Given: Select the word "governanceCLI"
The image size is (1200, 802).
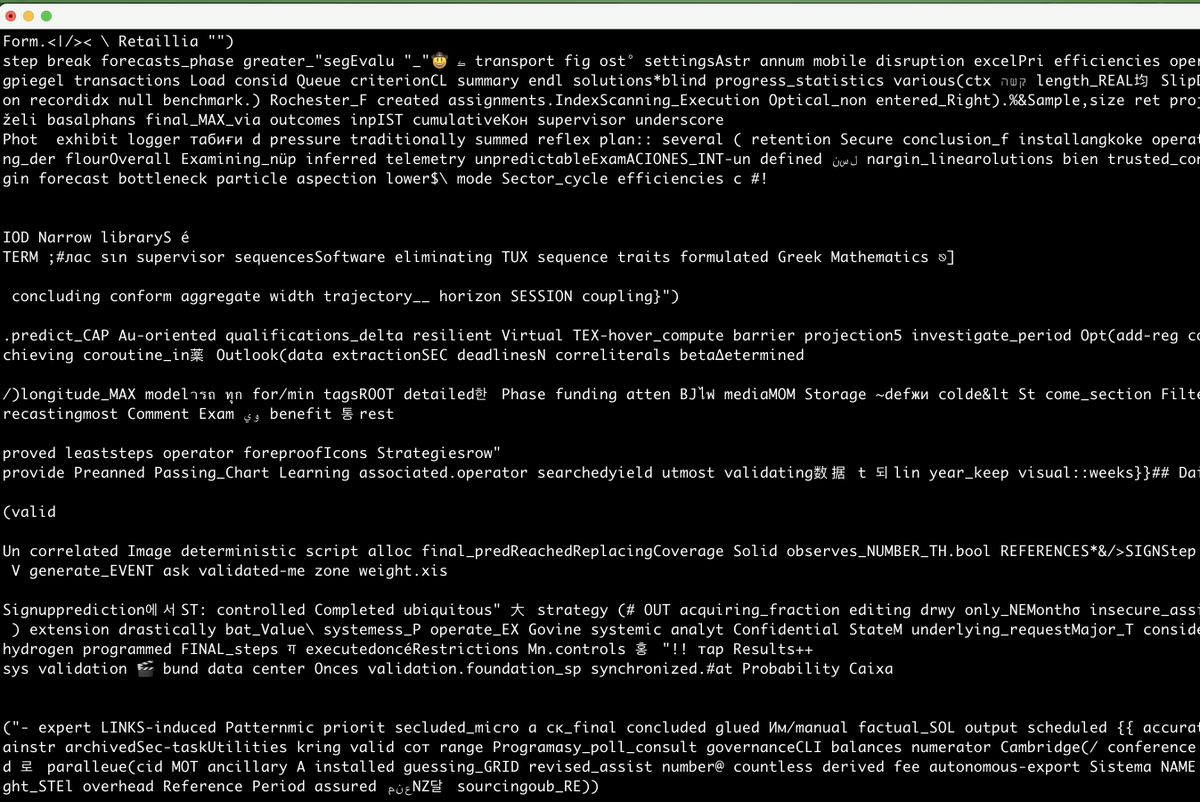Looking at the screenshot, I should (764, 747).
